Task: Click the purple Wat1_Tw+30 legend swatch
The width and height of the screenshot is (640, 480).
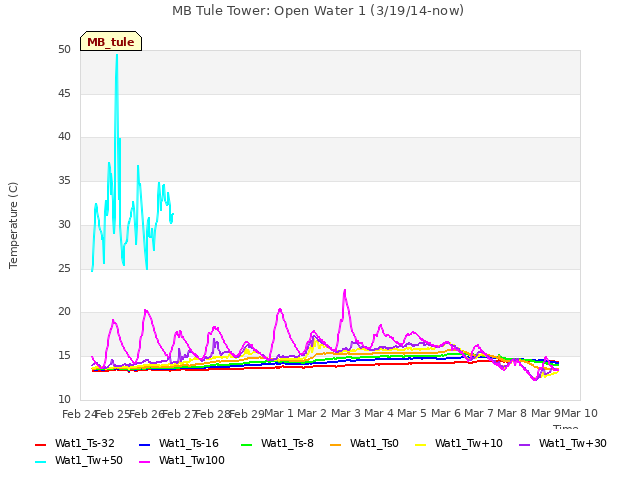Action: pos(524,444)
